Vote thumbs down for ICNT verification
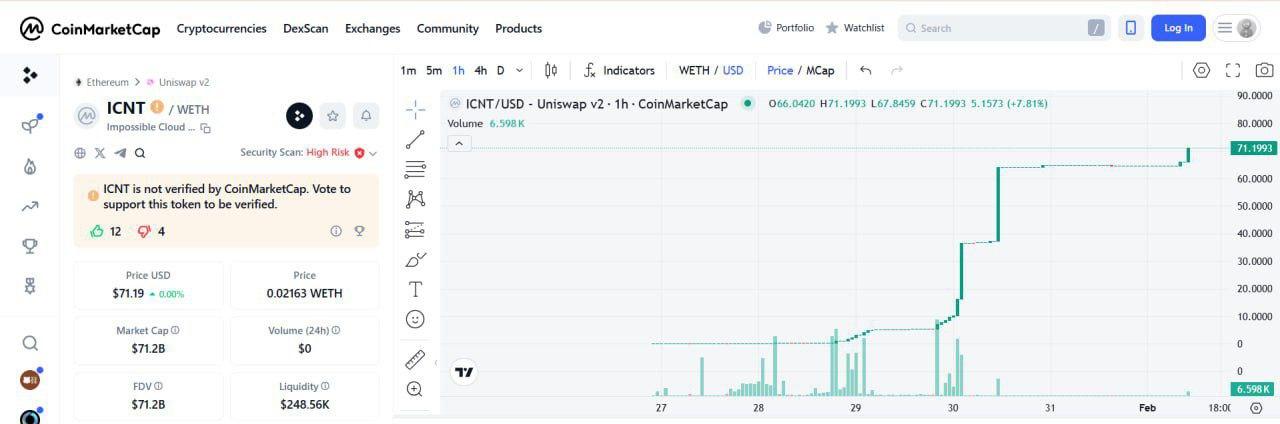Image resolution: width=1280 pixels, height=424 pixels. pos(144,231)
